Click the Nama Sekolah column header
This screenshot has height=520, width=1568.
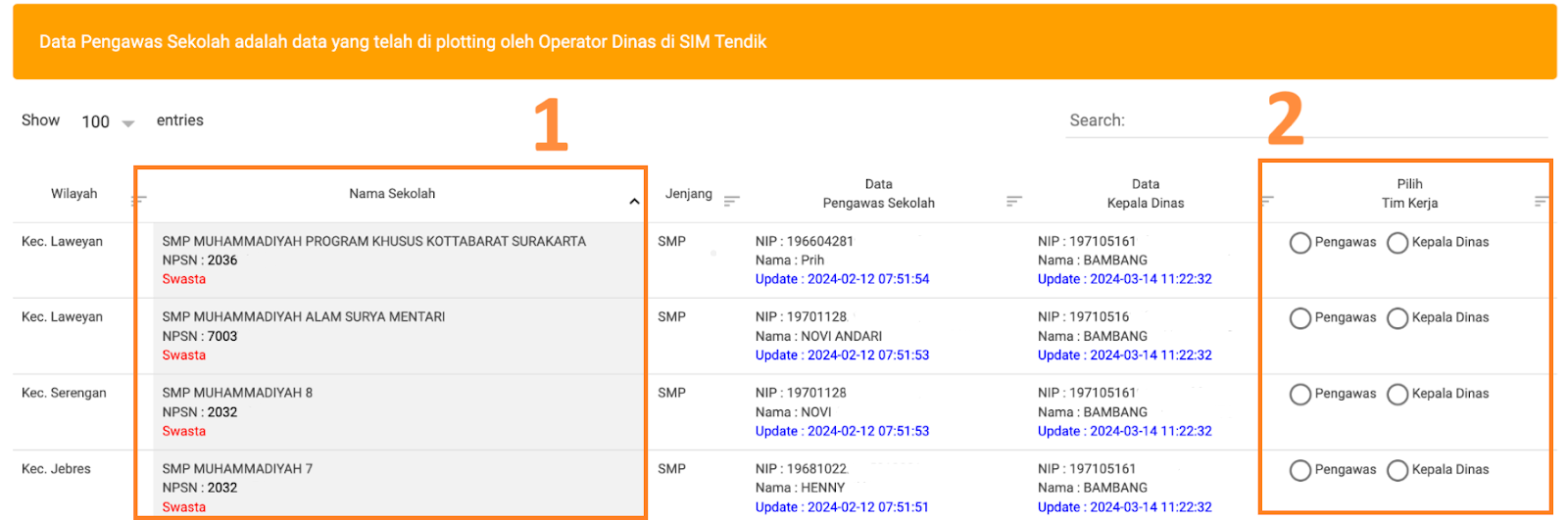[392, 194]
